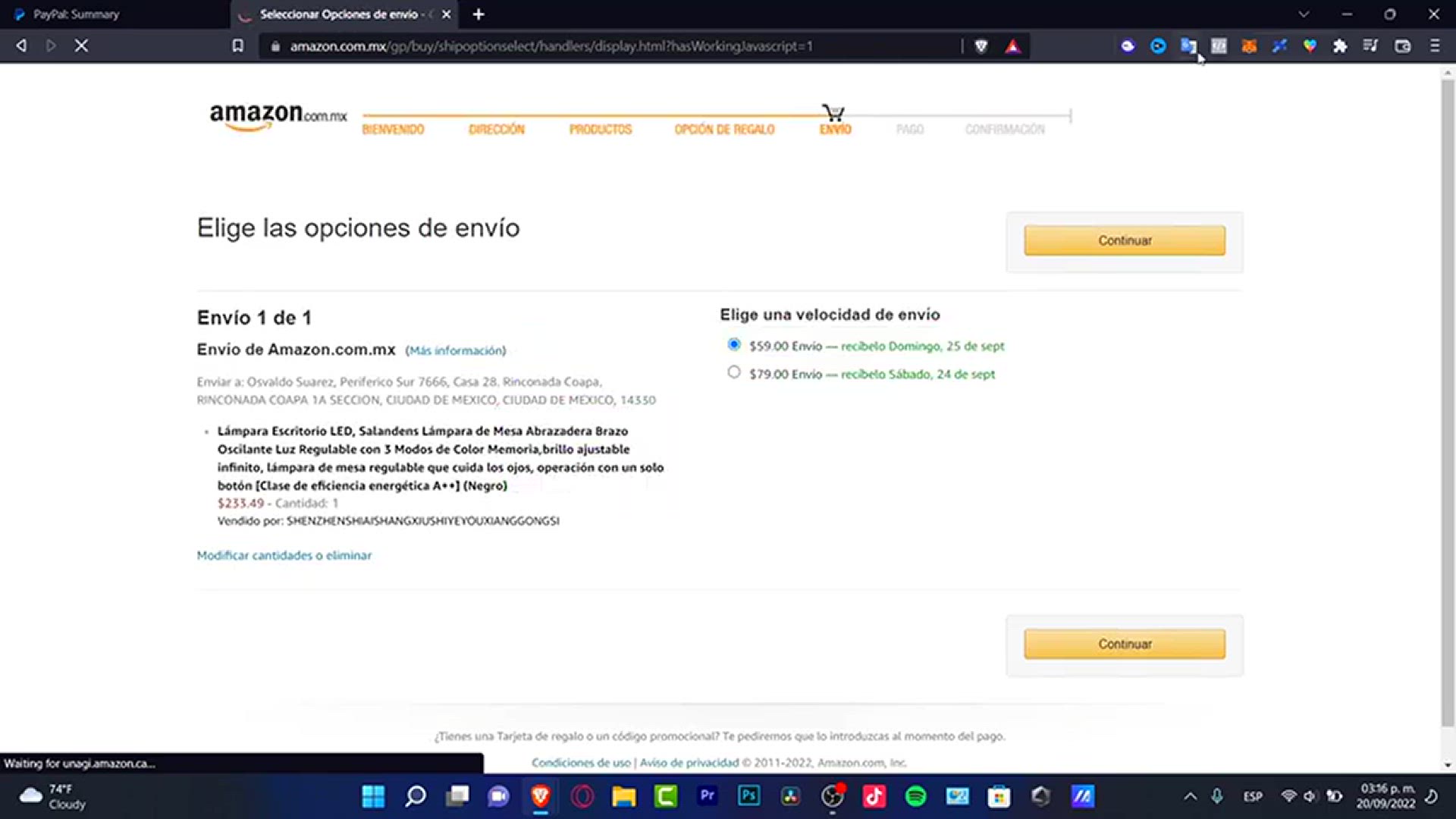The height and width of the screenshot is (819, 1456).
Task: Open the browser tab list chevron
Action: [1304, 14]
